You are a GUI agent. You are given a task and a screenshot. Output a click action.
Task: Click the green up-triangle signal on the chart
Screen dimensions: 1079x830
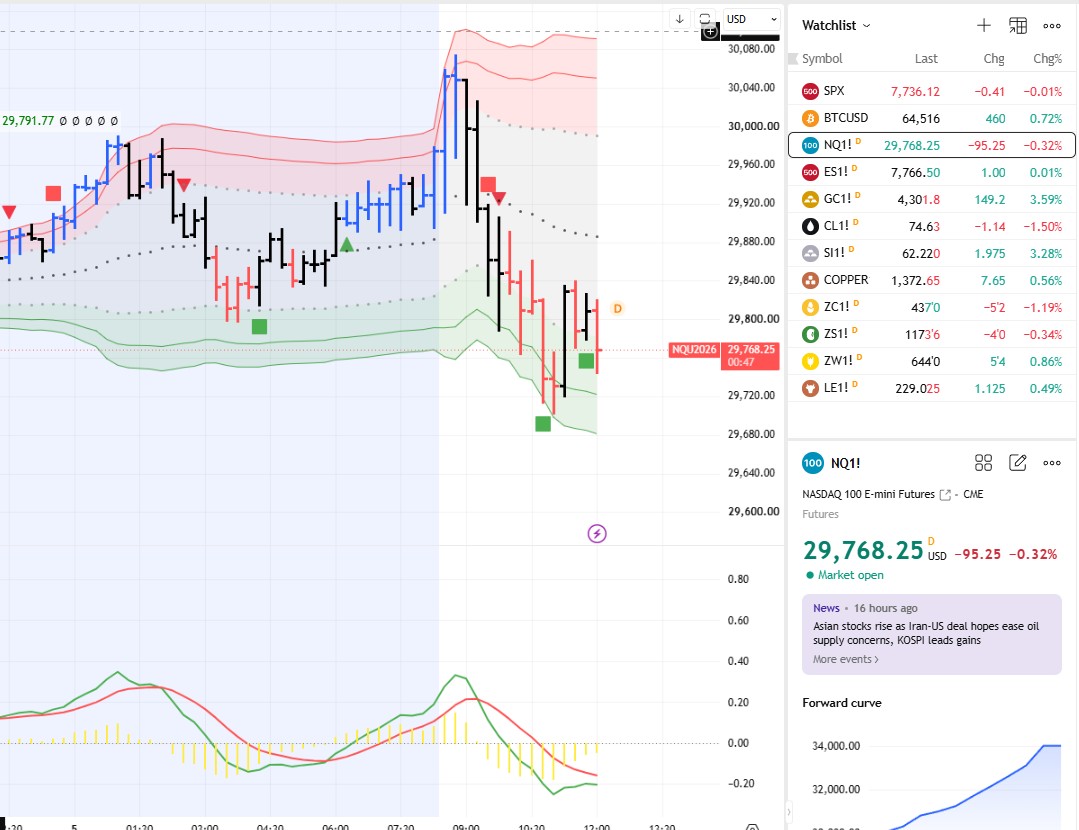tap(347, 244)
